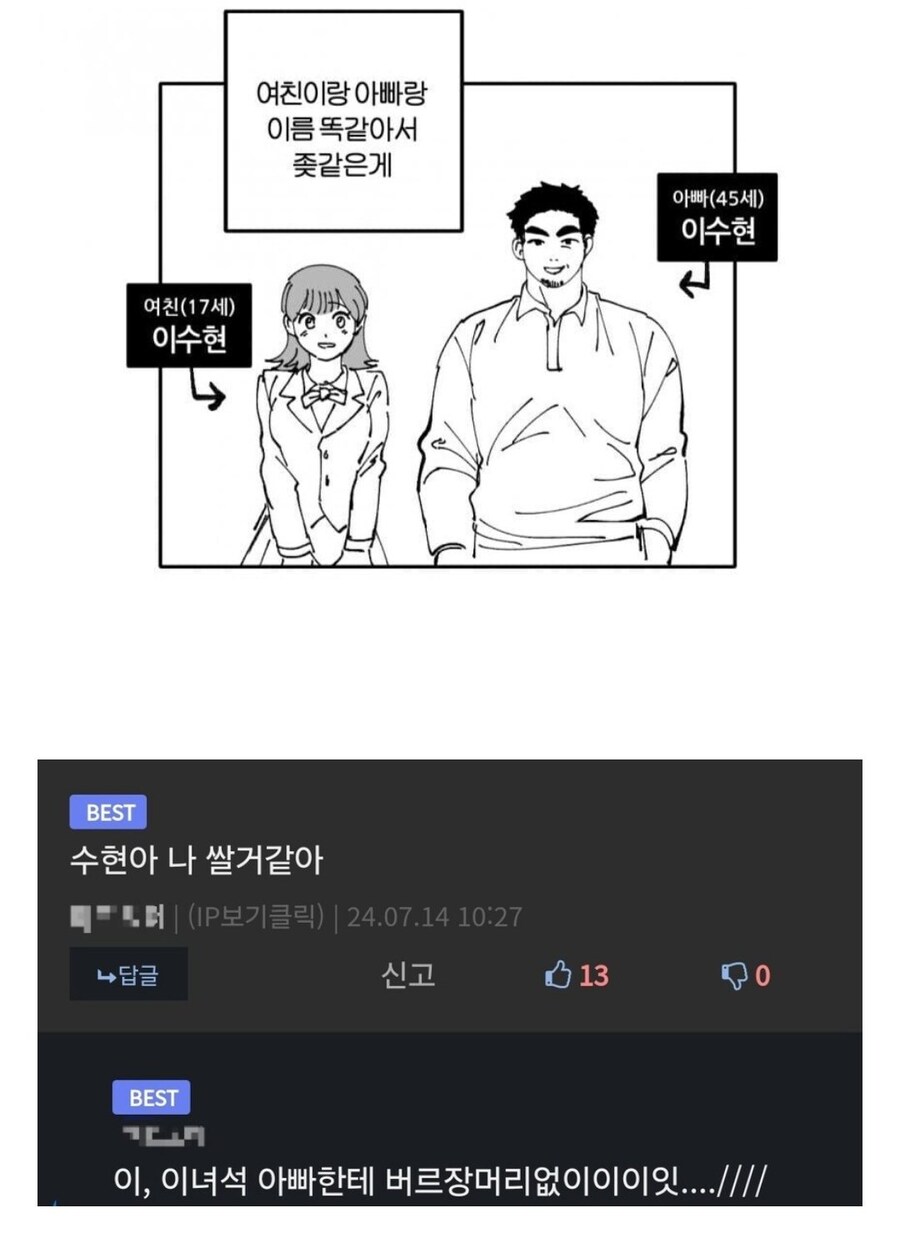The image size is (900, 1248).
Task: Click the reply arrow icon in 답글 button
Action: [105, 976]
